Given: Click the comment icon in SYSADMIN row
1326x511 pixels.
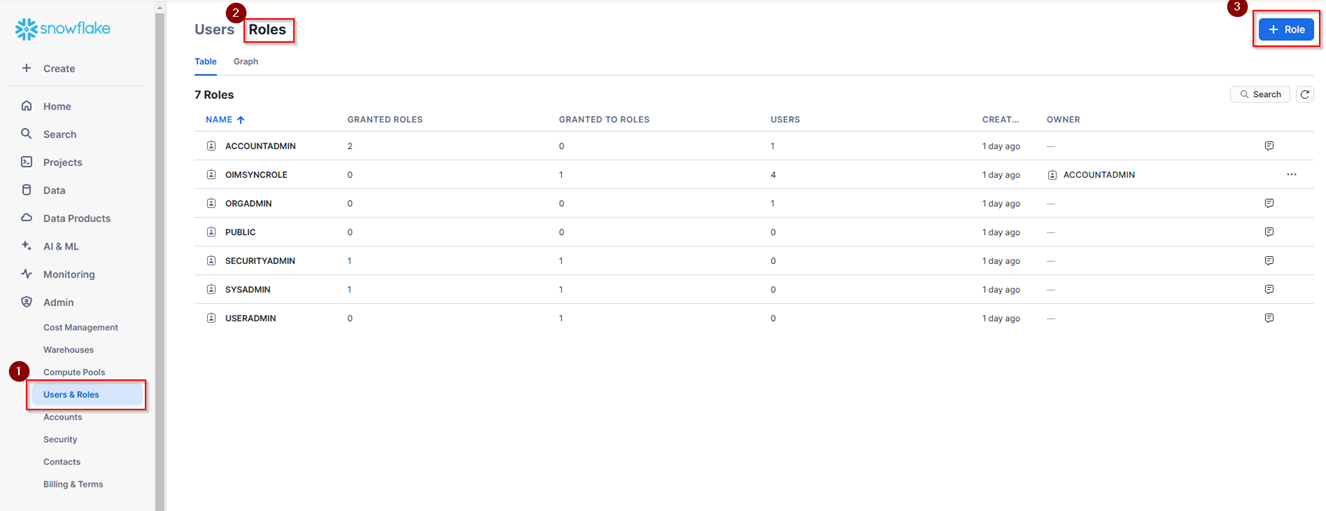Looking at the screenshot, I should tap(1269, 289).
